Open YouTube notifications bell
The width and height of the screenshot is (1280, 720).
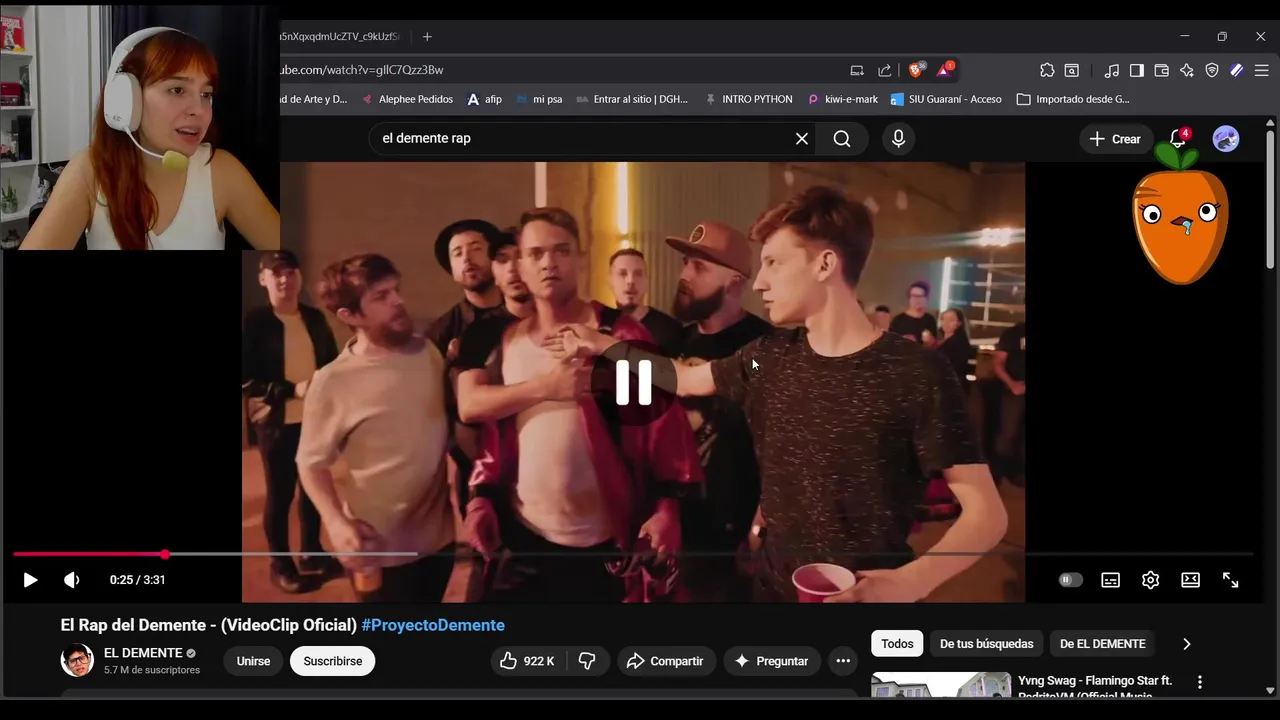point(1178,139)
